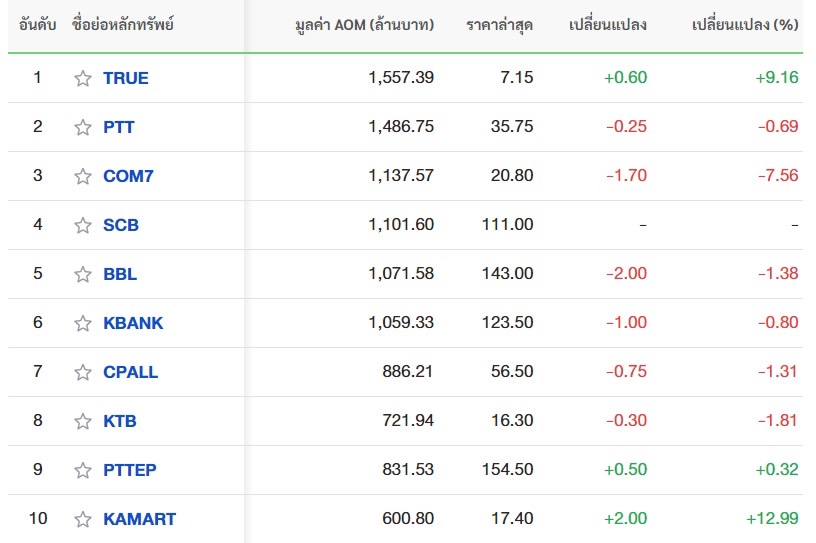Open the COM7 stock link
This screenshot has width=816, height=543.
tap(128, 176)
